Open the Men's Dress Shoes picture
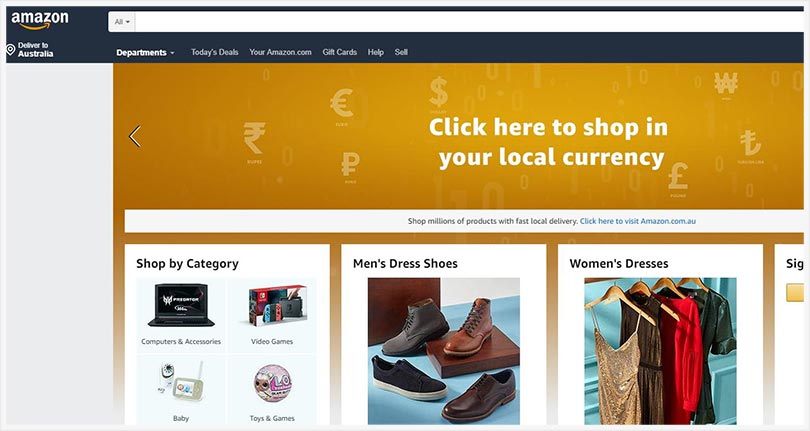 coord(444,351)
